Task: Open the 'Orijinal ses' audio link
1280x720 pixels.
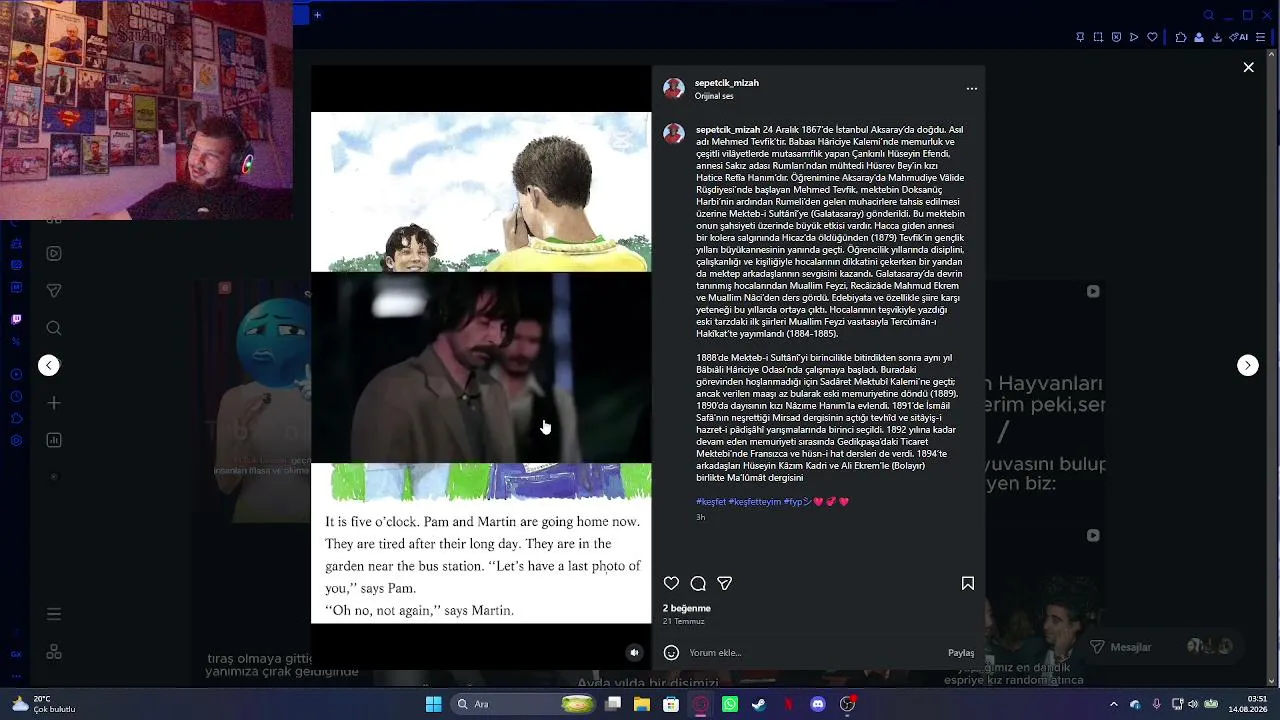Action: tap(714, 97)
